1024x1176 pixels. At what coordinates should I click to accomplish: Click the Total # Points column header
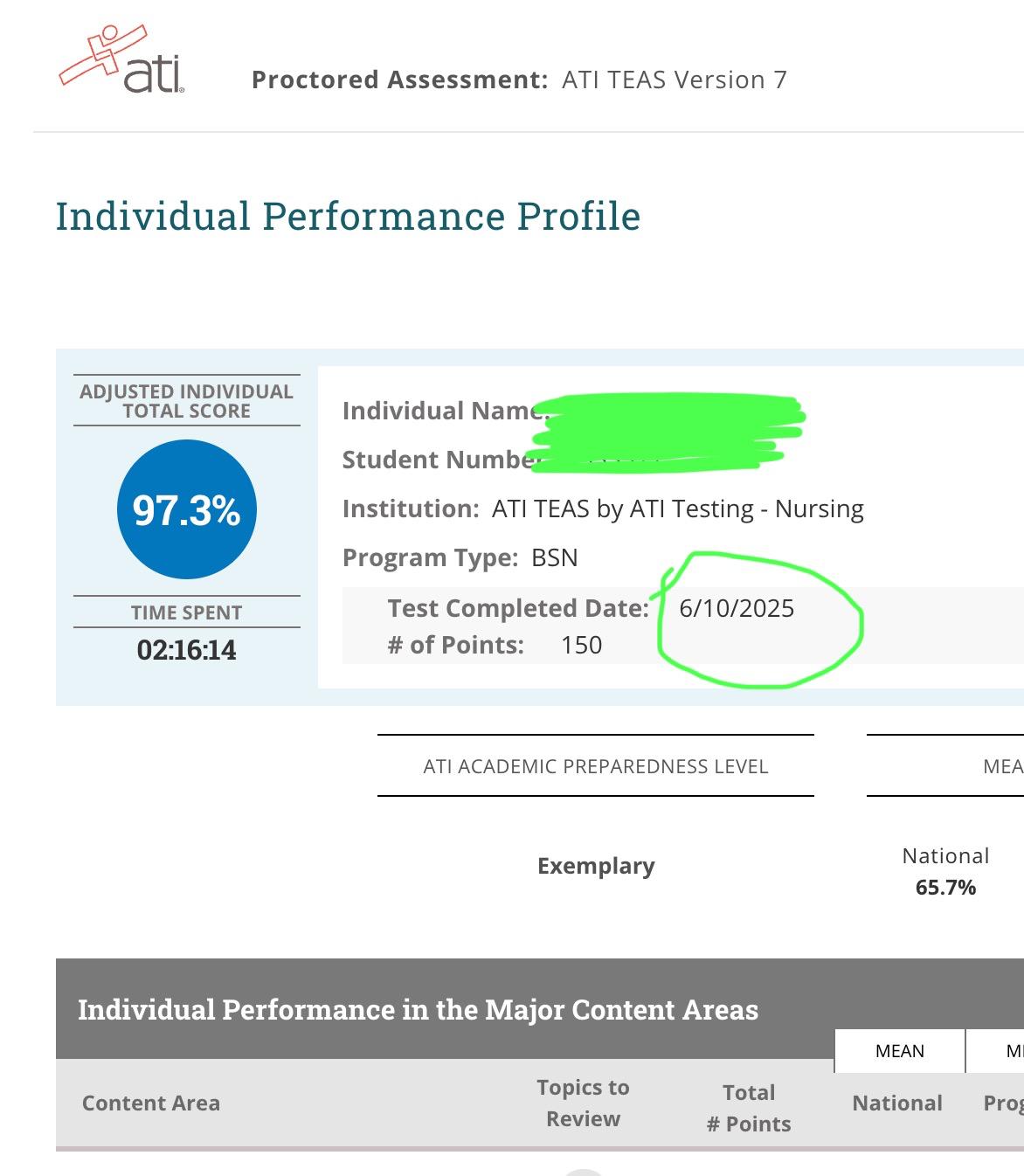[749, 1107]
